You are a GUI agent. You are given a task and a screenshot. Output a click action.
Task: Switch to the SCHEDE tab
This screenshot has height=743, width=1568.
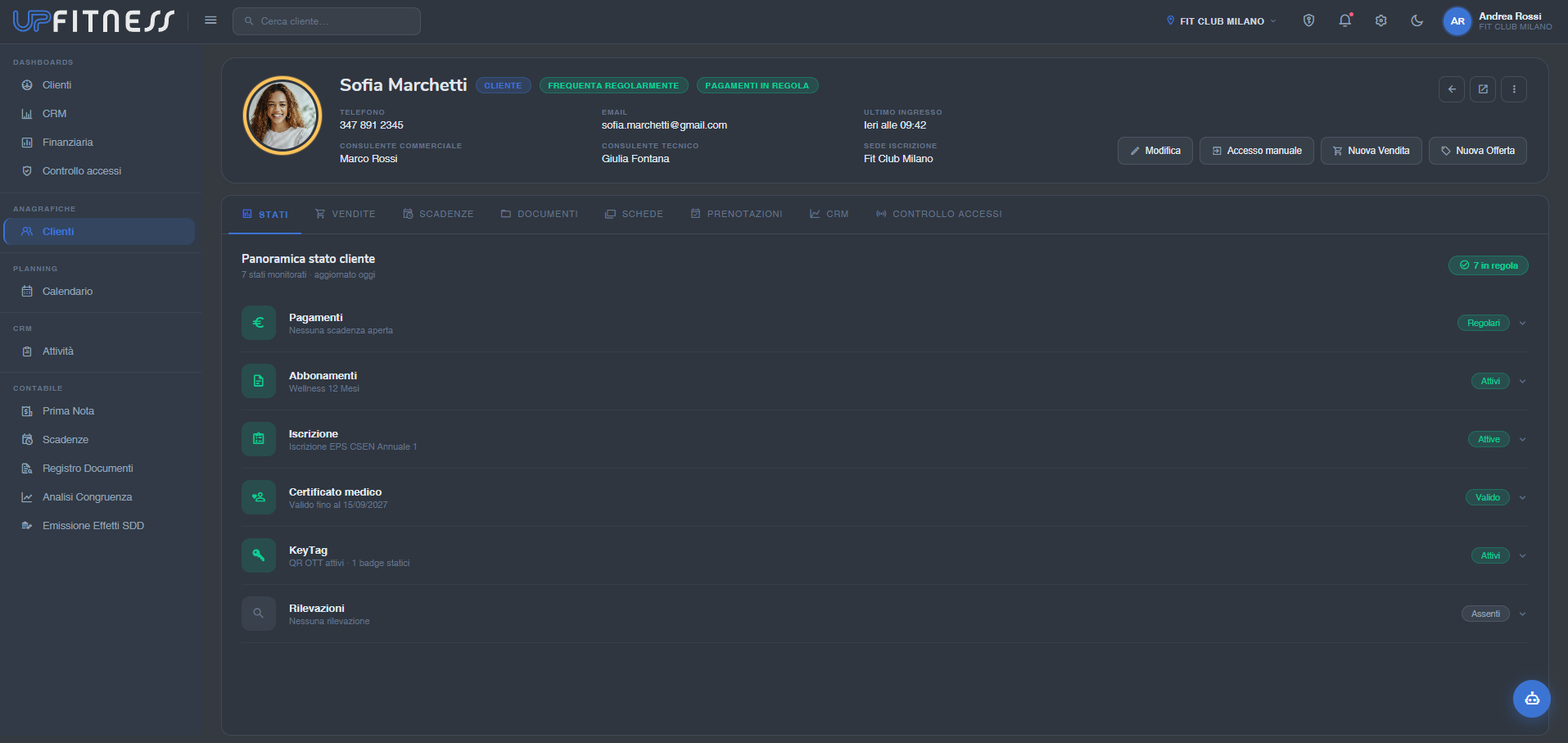pos(634,215)
